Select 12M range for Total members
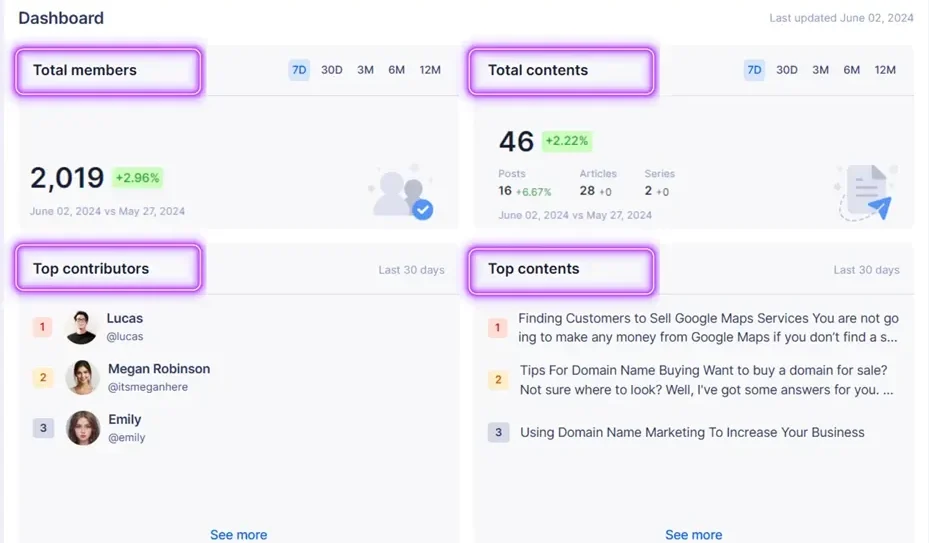 430,70
